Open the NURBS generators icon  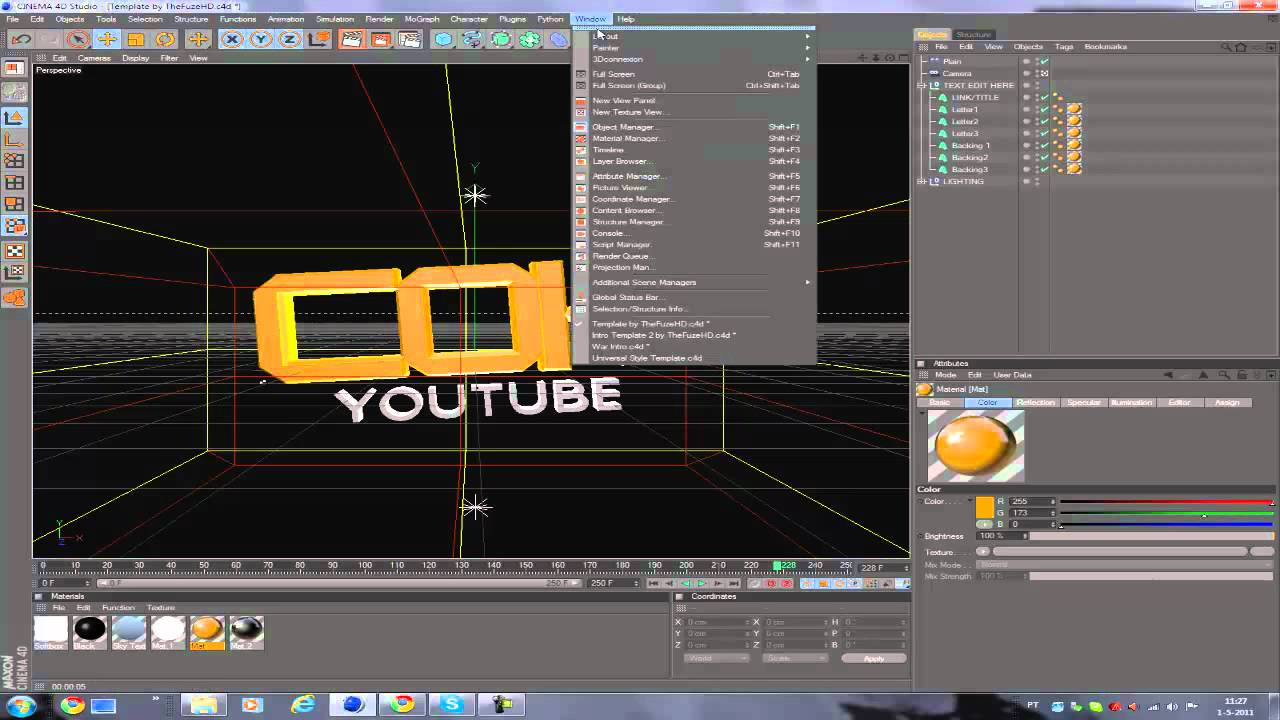click(x=501, y=40)
